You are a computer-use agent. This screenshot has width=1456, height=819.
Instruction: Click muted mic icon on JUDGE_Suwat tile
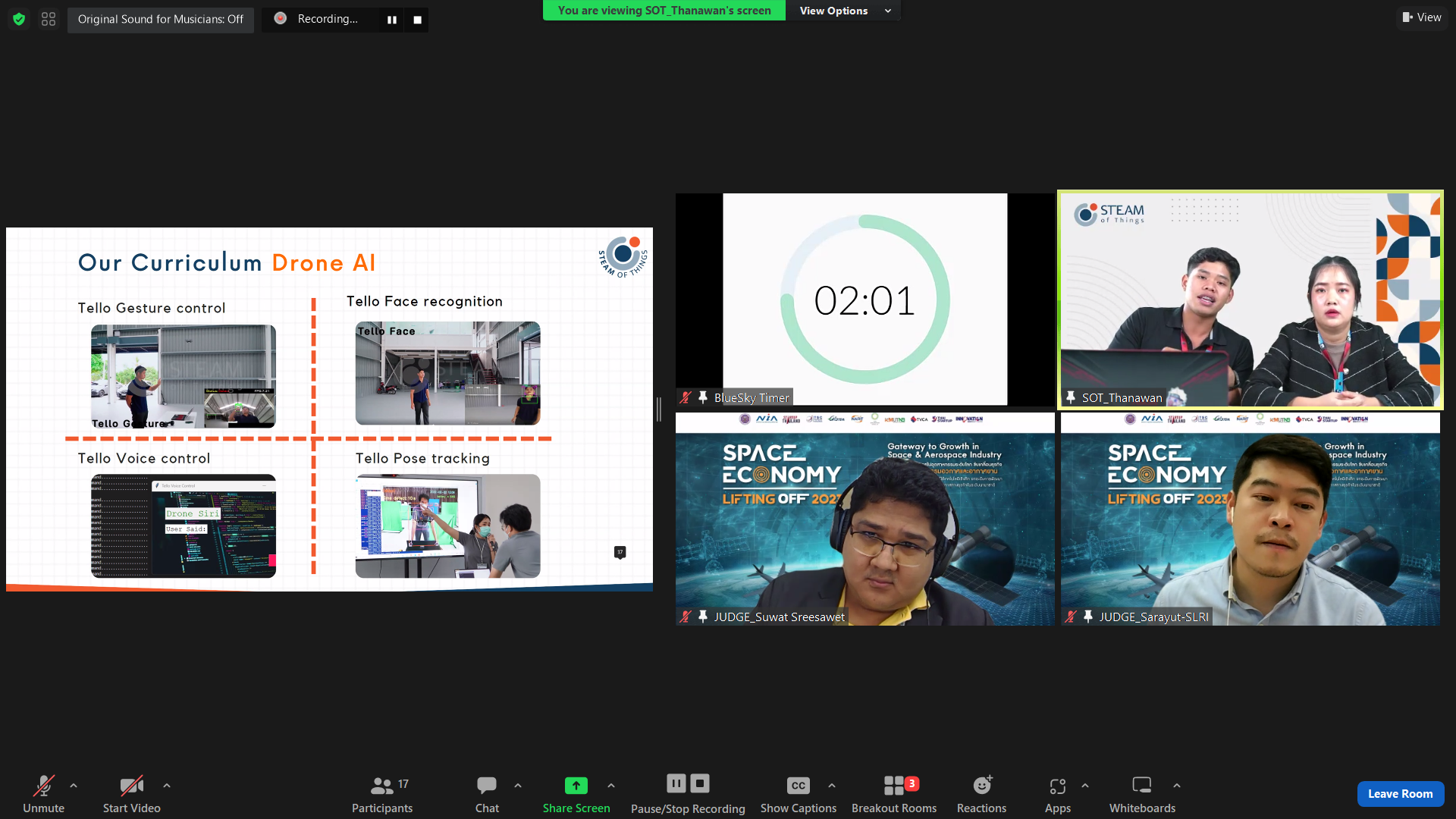(686, 617)
